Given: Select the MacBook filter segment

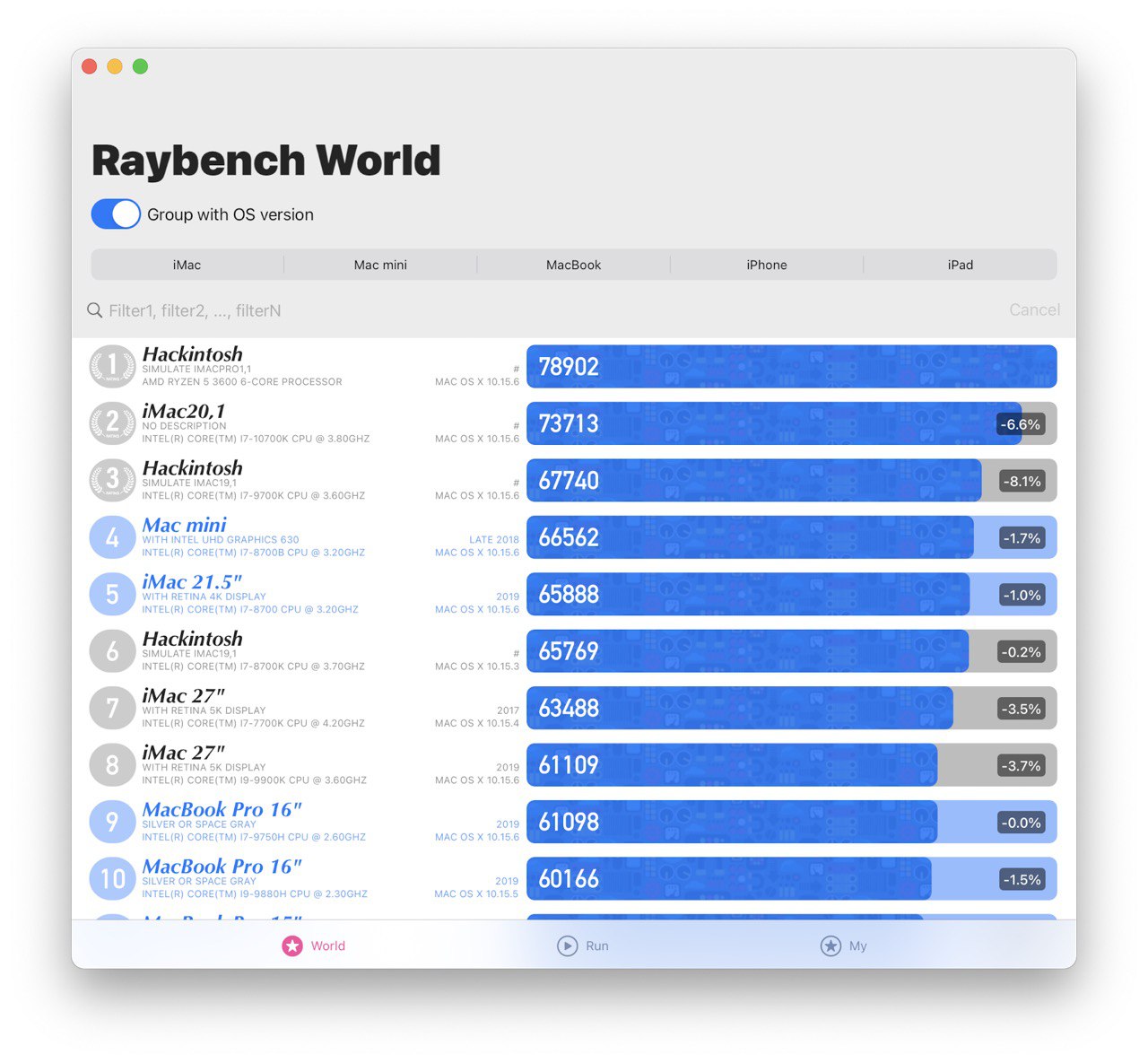Looking at the screenshot, I should click(x=574, y=265).
